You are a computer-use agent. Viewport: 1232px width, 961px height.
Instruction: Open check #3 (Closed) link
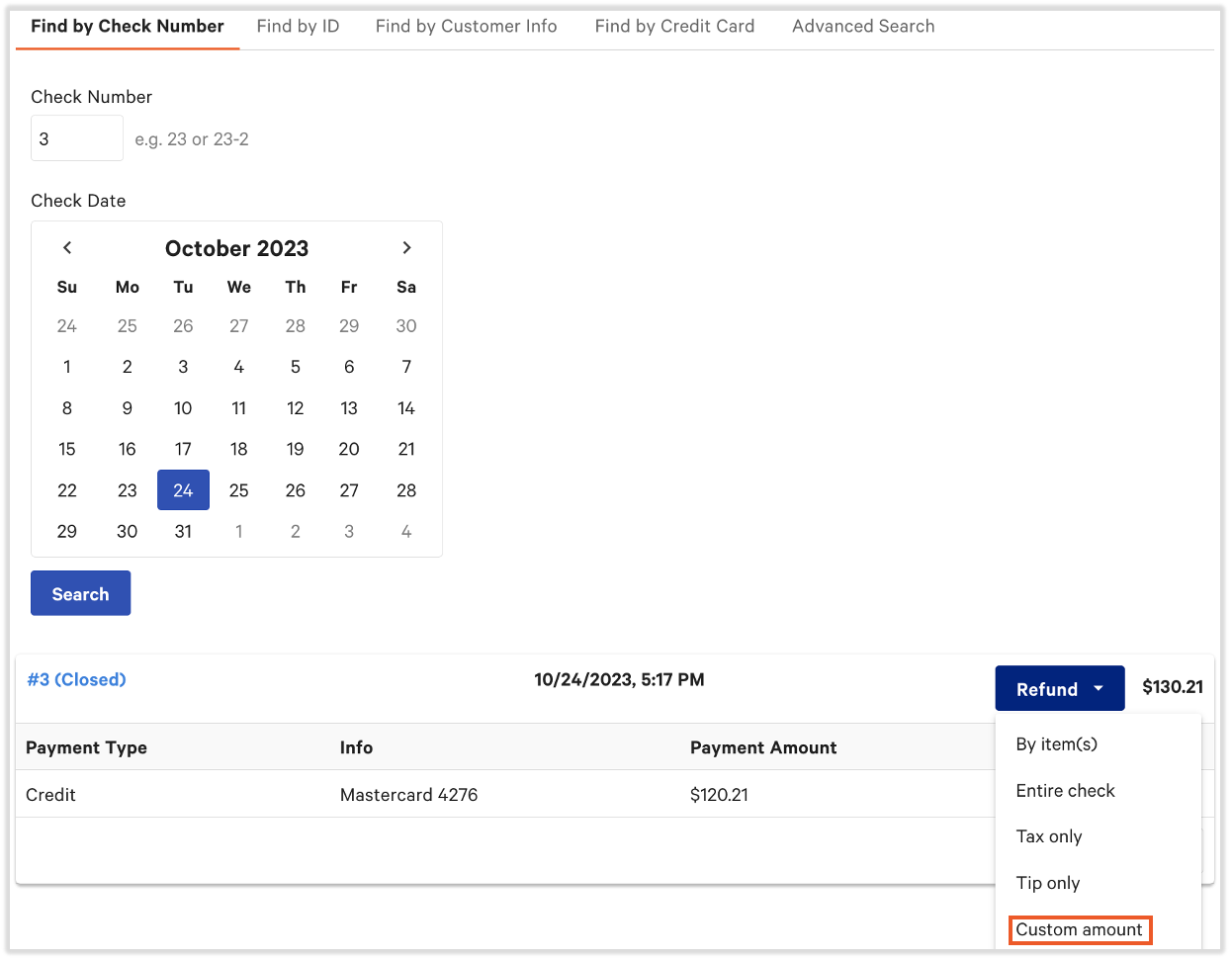coord(77,680)
